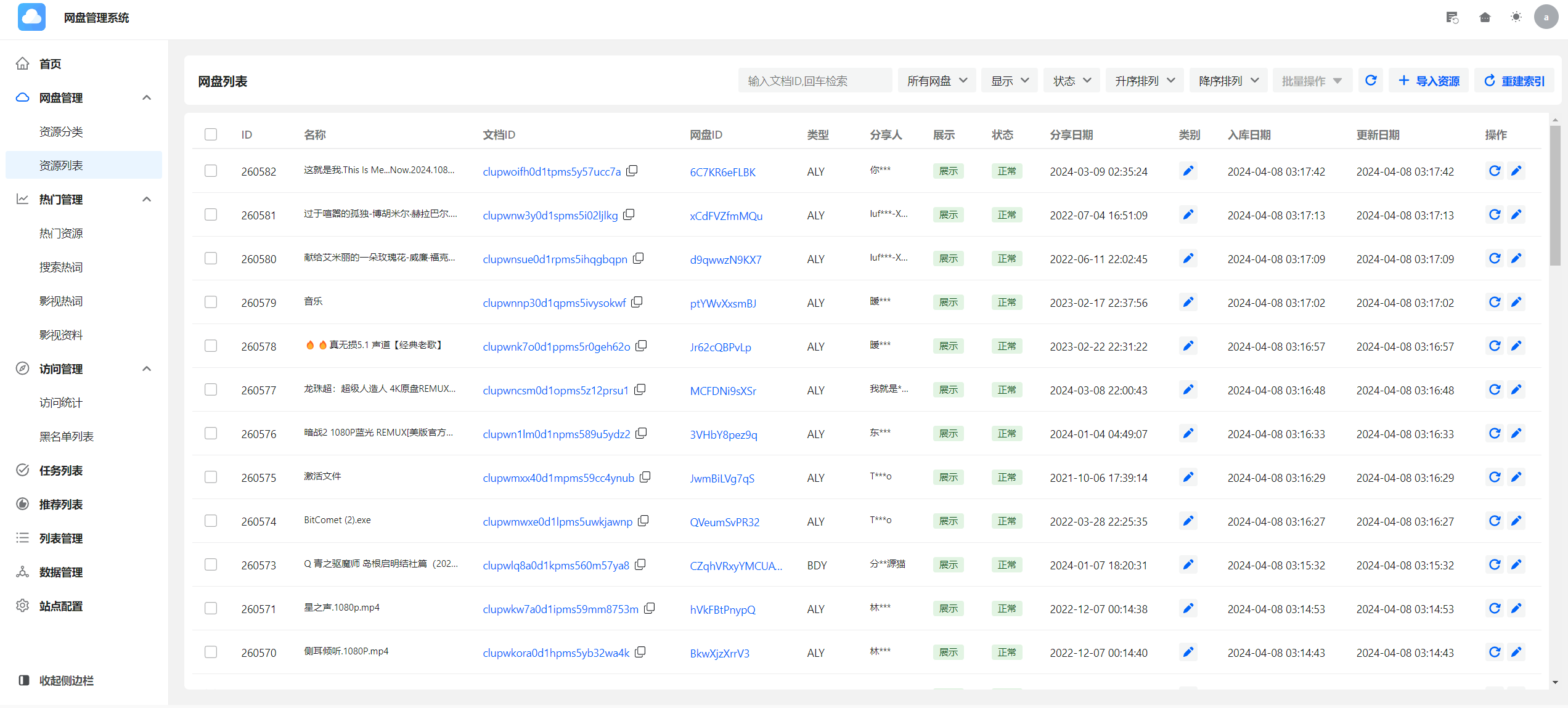Image resolution: width=1568 pixels, height=708 pixels.
Task: Refresh row 260570 via action icon
Action: (x=1495, y=652)
